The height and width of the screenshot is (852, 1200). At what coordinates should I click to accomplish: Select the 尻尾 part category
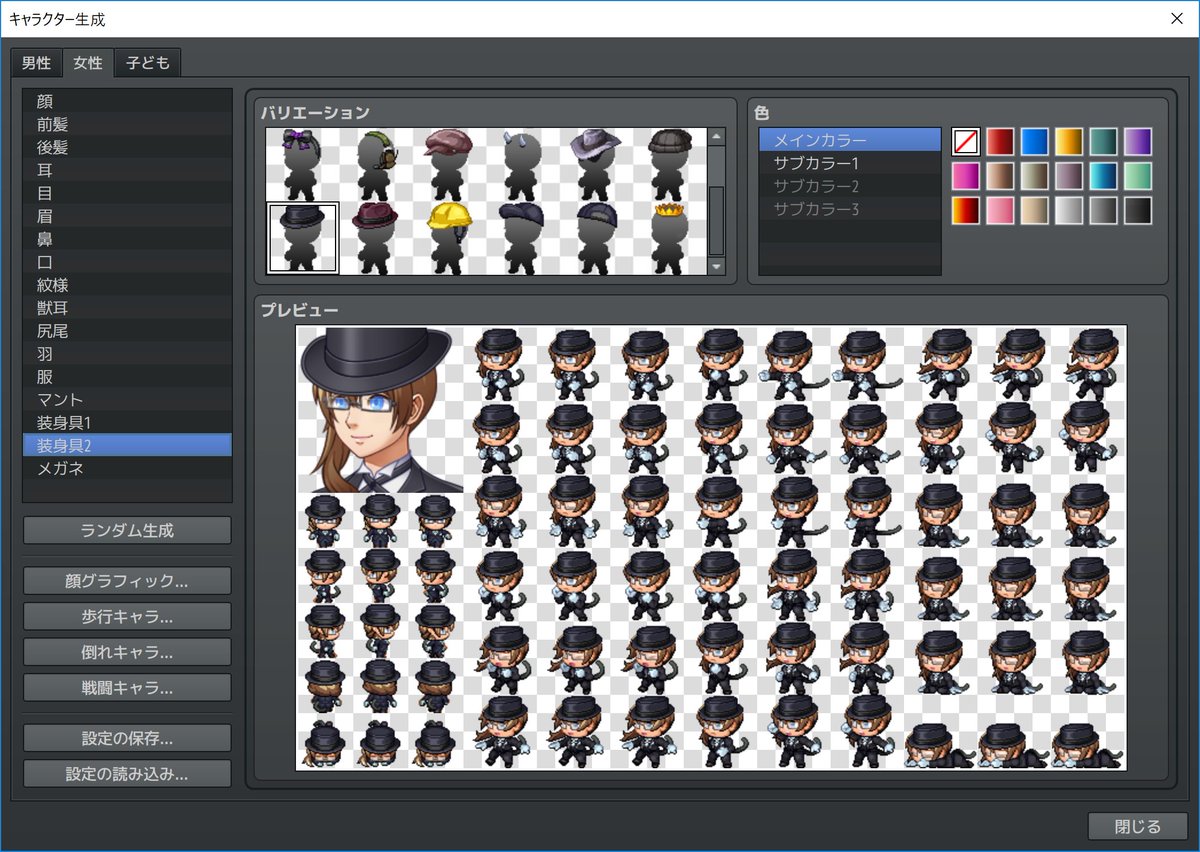(x=127, y=331)
